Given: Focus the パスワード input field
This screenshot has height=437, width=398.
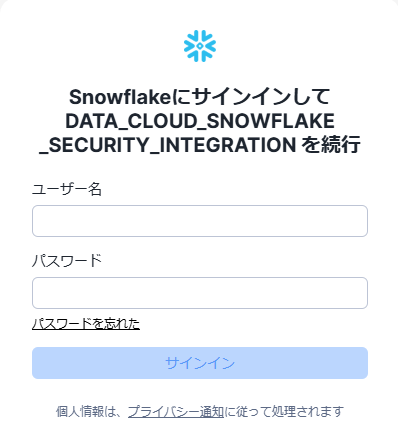Looking at the screenshot, I should 200,293.
